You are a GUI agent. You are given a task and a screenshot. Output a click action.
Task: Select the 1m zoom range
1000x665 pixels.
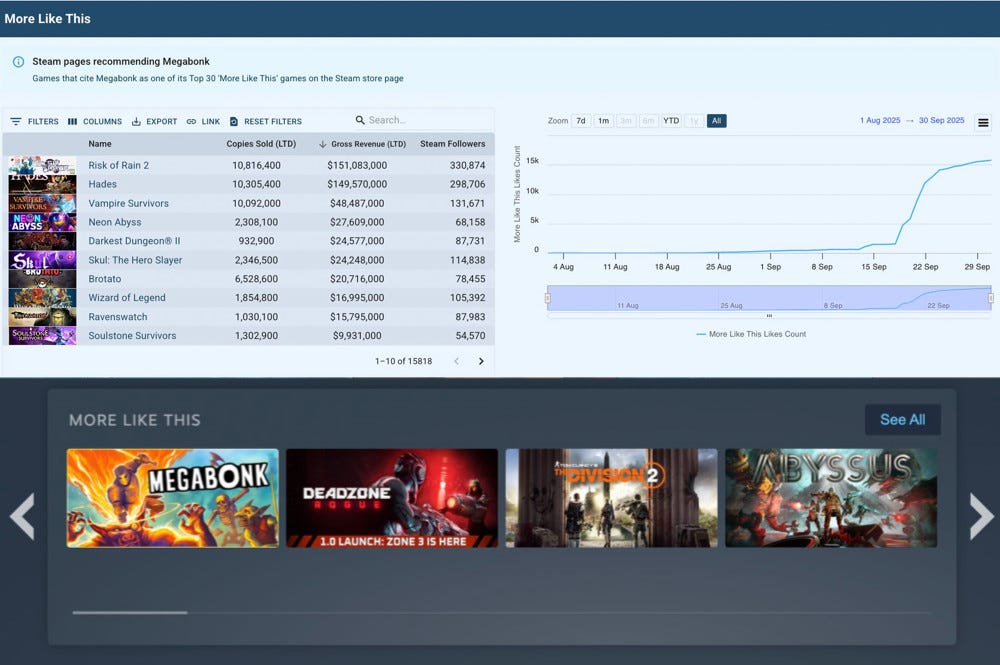click(603, 121)
